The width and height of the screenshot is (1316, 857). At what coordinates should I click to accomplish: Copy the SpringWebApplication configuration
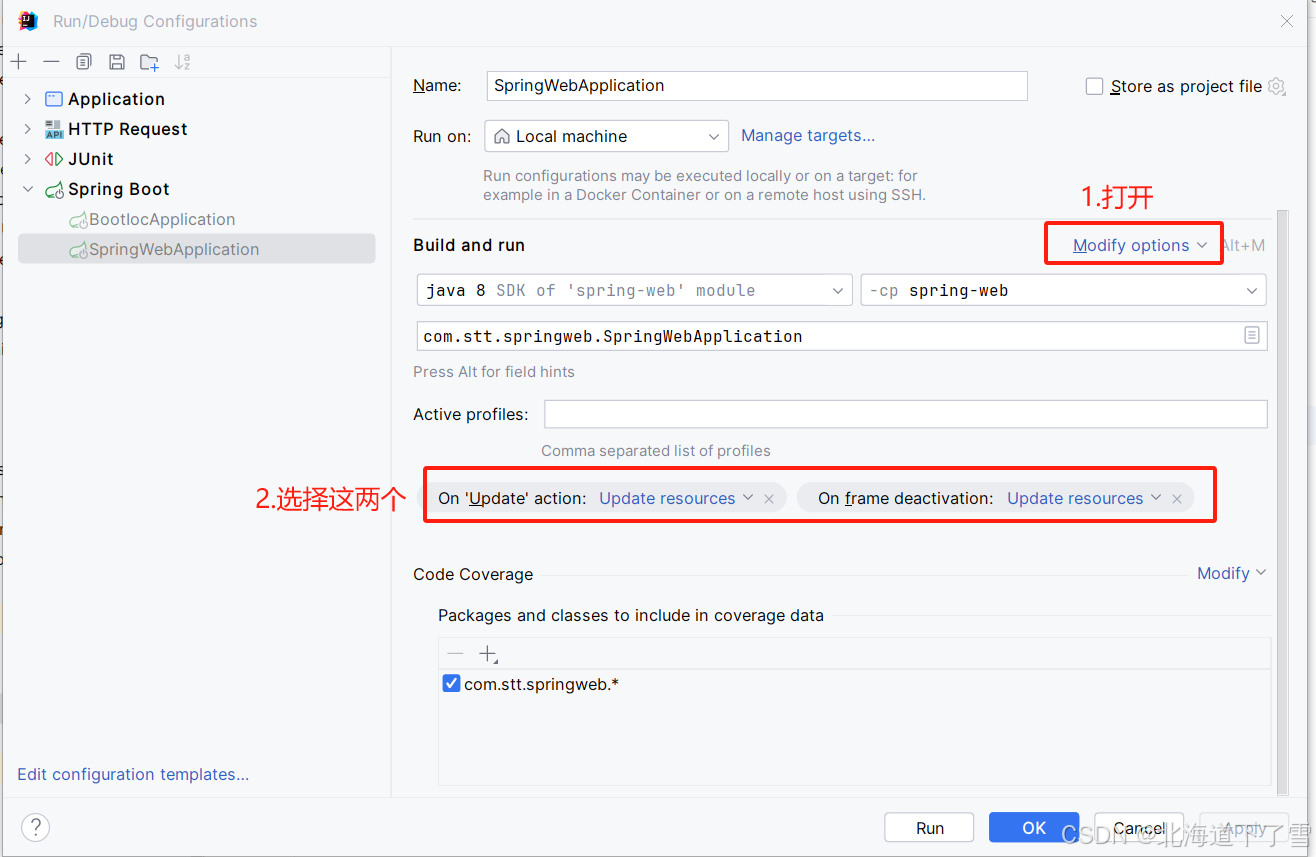pyautogui.click(x=84, y=61)
